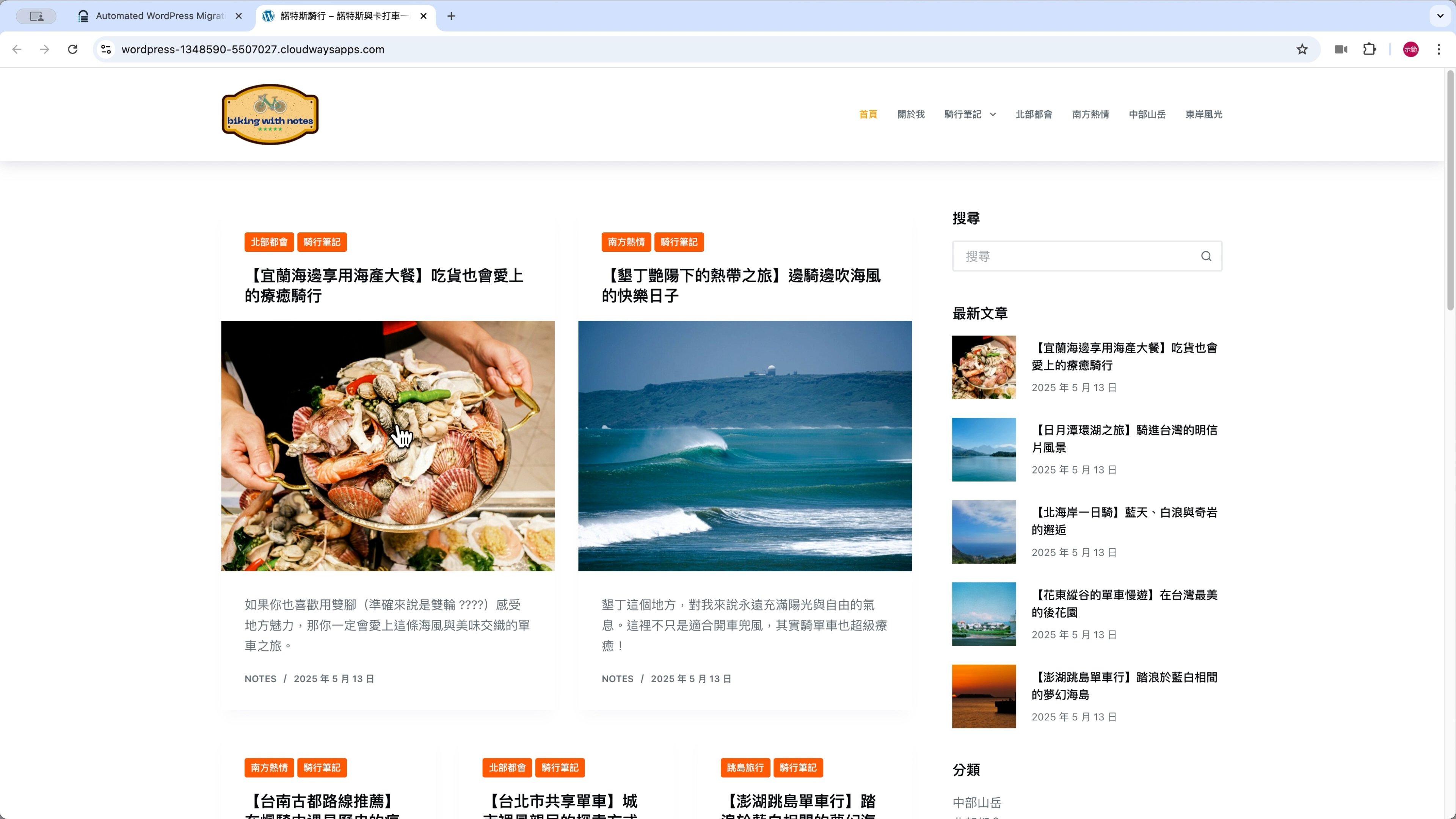Open the 日月潭環湖之旅 sidebar thumbnail
This screenshot has width=1456, height=819.
click(984, 449)
